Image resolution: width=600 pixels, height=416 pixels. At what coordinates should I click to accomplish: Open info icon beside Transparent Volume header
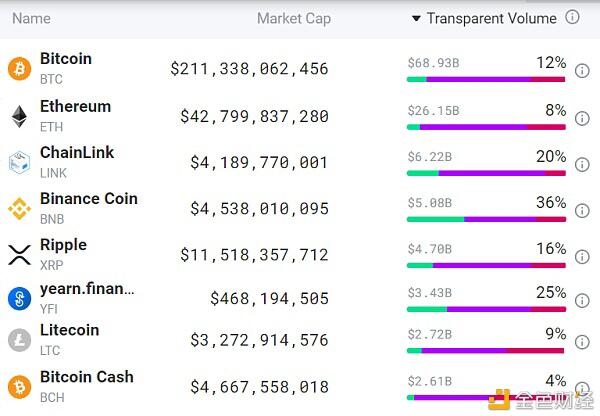[572, 17]
